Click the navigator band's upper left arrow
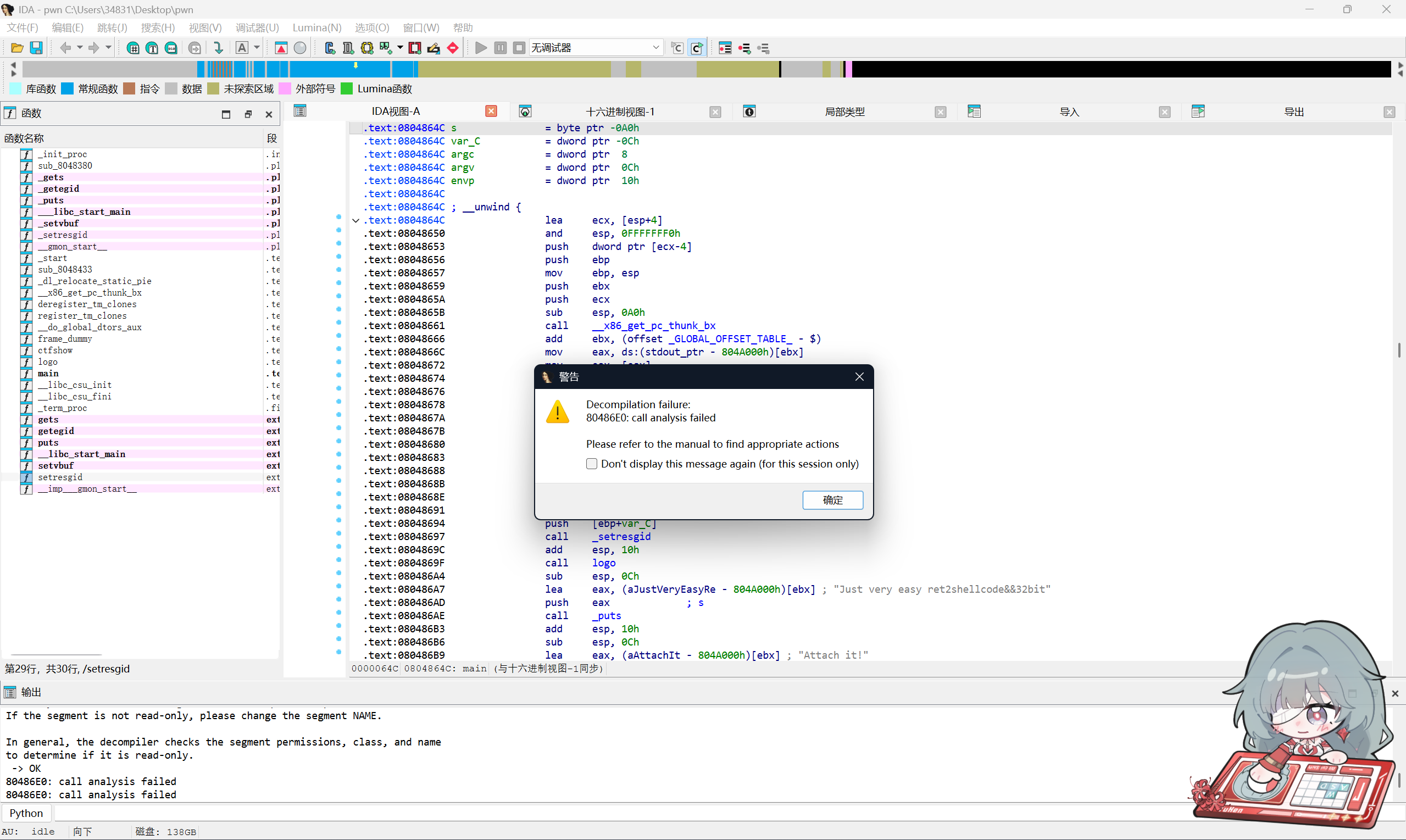 pyautogui.click(x=14, y=65)
